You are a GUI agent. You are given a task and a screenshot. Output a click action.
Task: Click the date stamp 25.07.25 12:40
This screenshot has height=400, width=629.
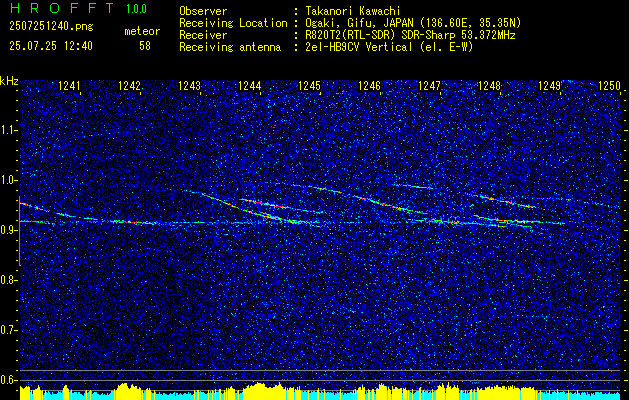pyautogui.click(x=51, y=46)
